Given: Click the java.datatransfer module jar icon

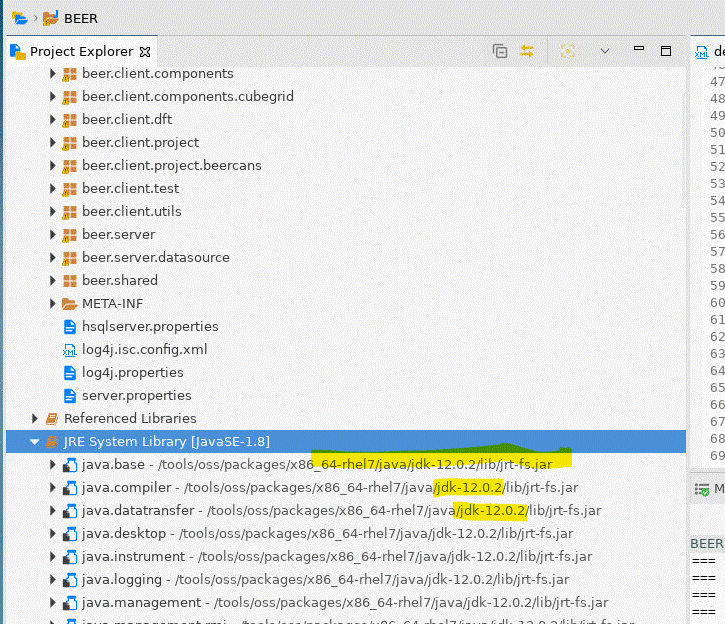Looking at the screenshot, I should pyautogui.click(x=70, y=511).
